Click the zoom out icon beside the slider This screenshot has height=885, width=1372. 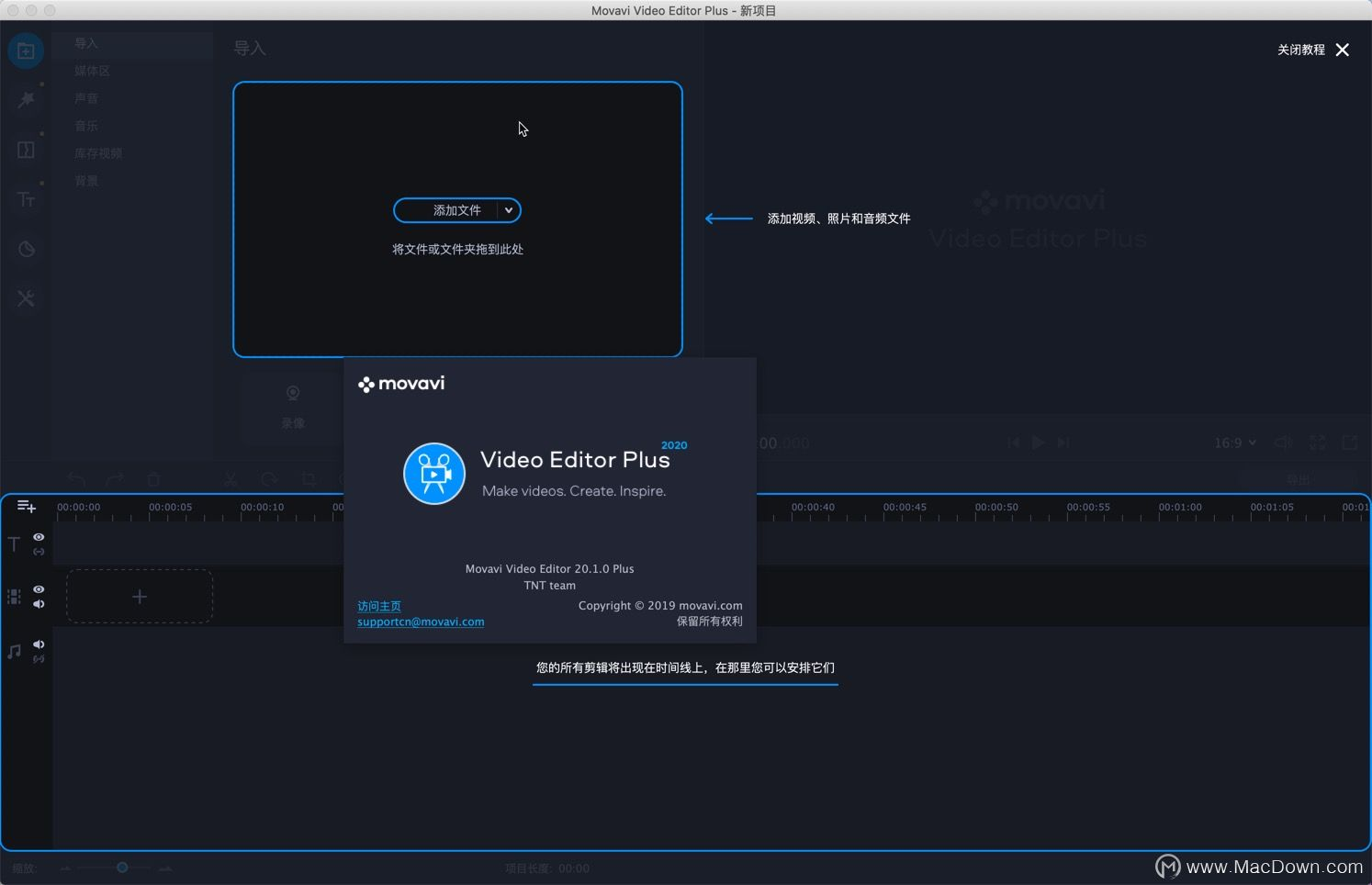(65, 868)
